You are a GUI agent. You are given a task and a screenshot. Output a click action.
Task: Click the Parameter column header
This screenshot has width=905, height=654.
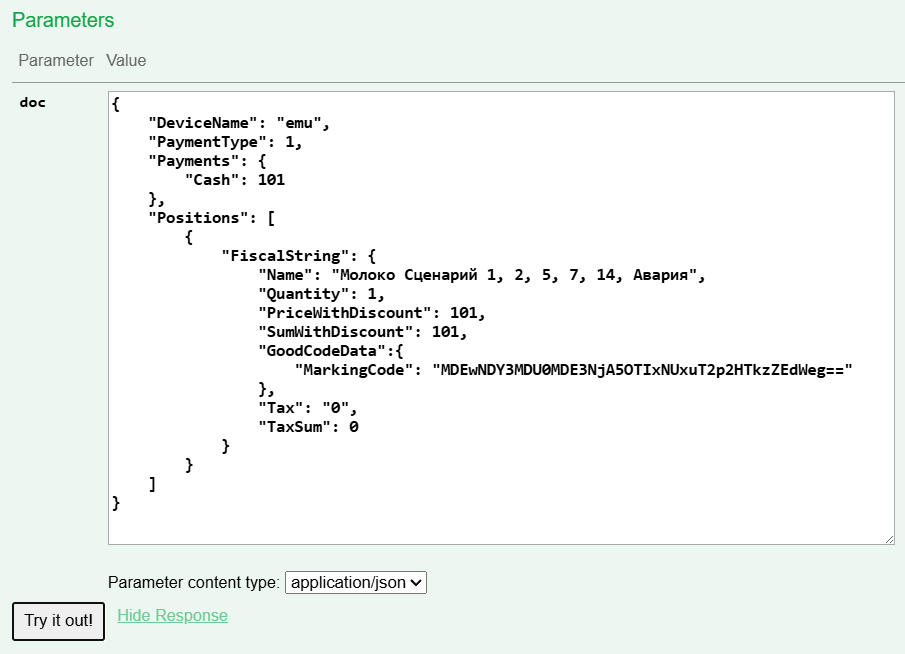click(x=56, y=61)
